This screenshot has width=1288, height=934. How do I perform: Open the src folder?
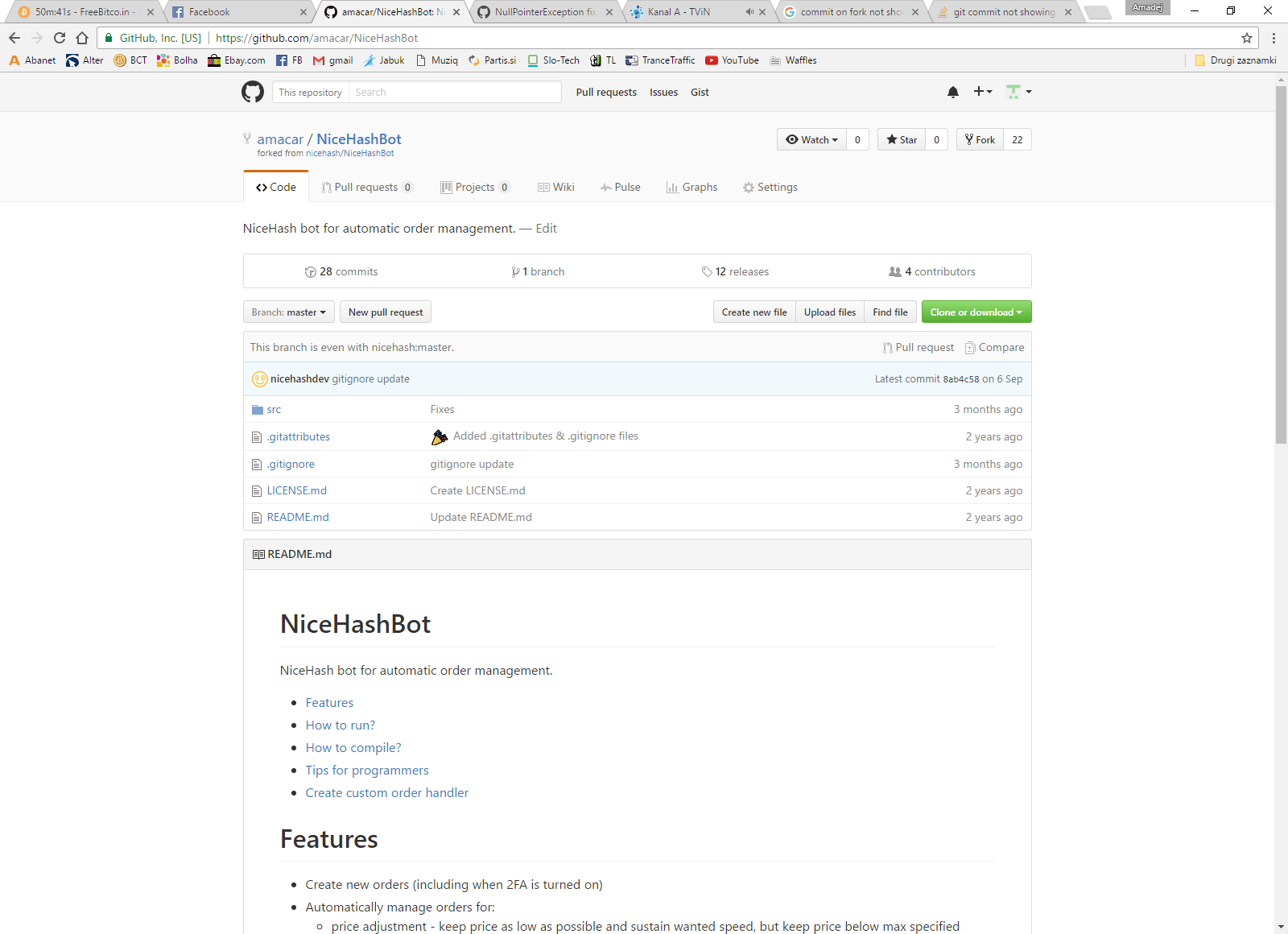pos(274,410)
